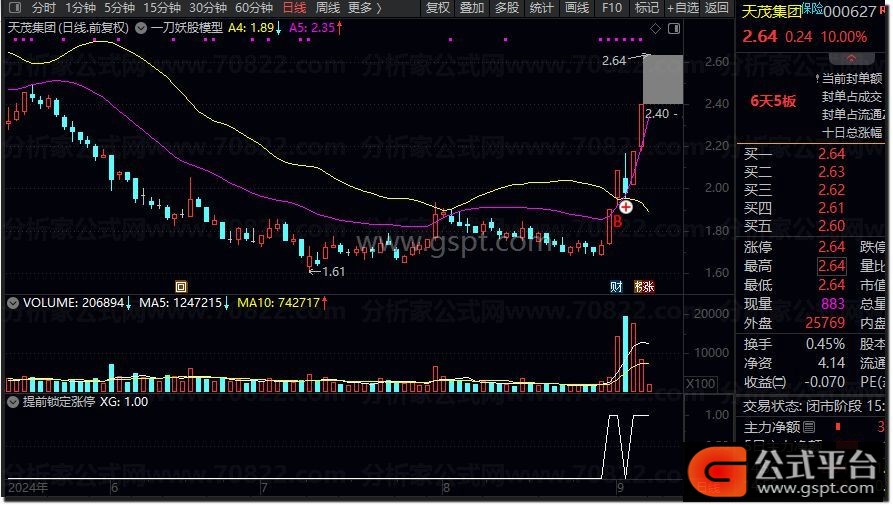Select the 15分钟 period
The image size is (893, 505).
point(162,8)
